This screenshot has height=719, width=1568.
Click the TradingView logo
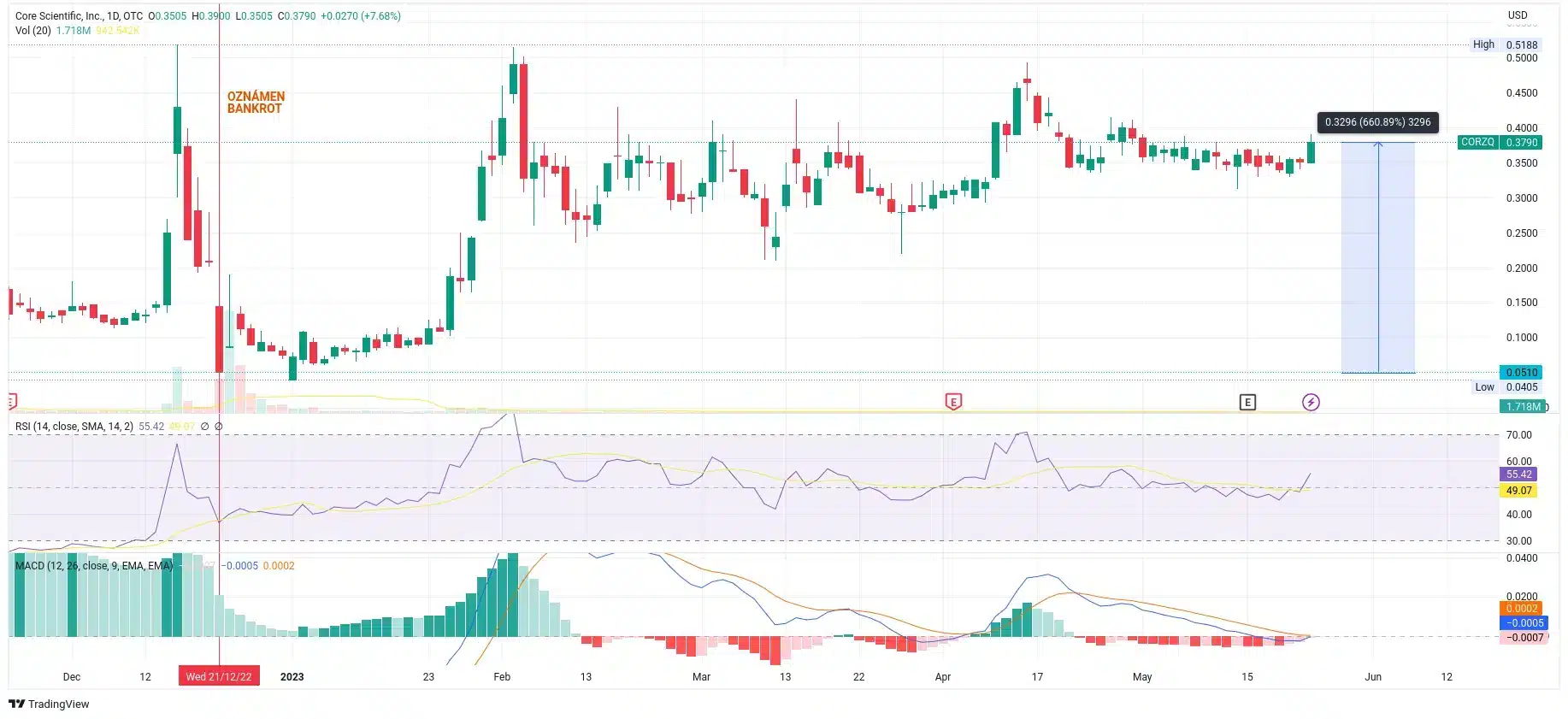click(x=49, y=704)
